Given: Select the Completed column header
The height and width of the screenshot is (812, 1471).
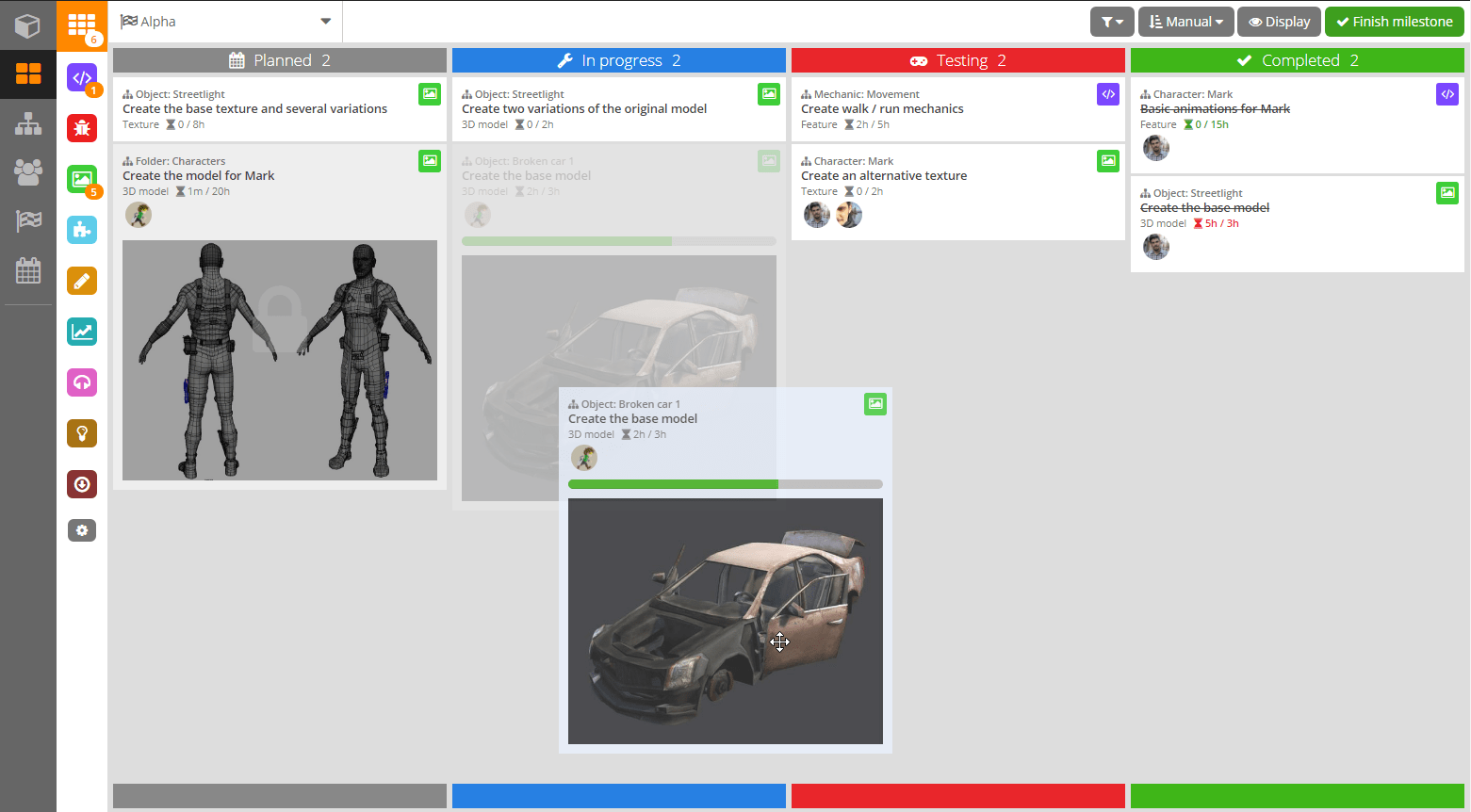Looking at the screenshot, I should [1297, 60].
